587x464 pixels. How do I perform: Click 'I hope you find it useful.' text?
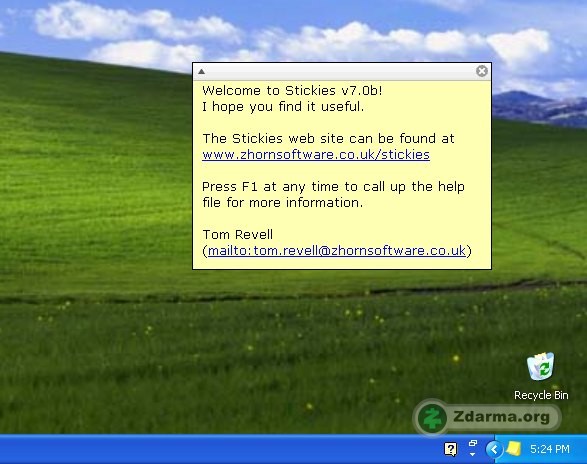click(x=283, y=107)
